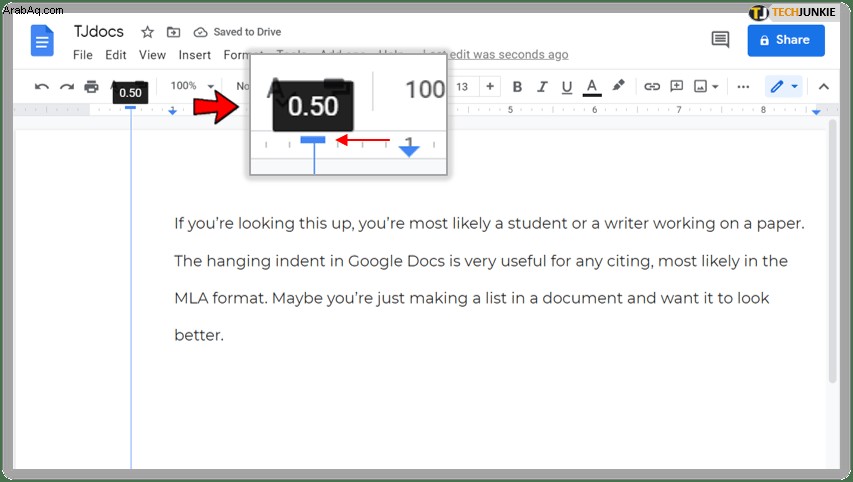Open the last edit history link
Screen dimensions: 853x482
(509, 54)
